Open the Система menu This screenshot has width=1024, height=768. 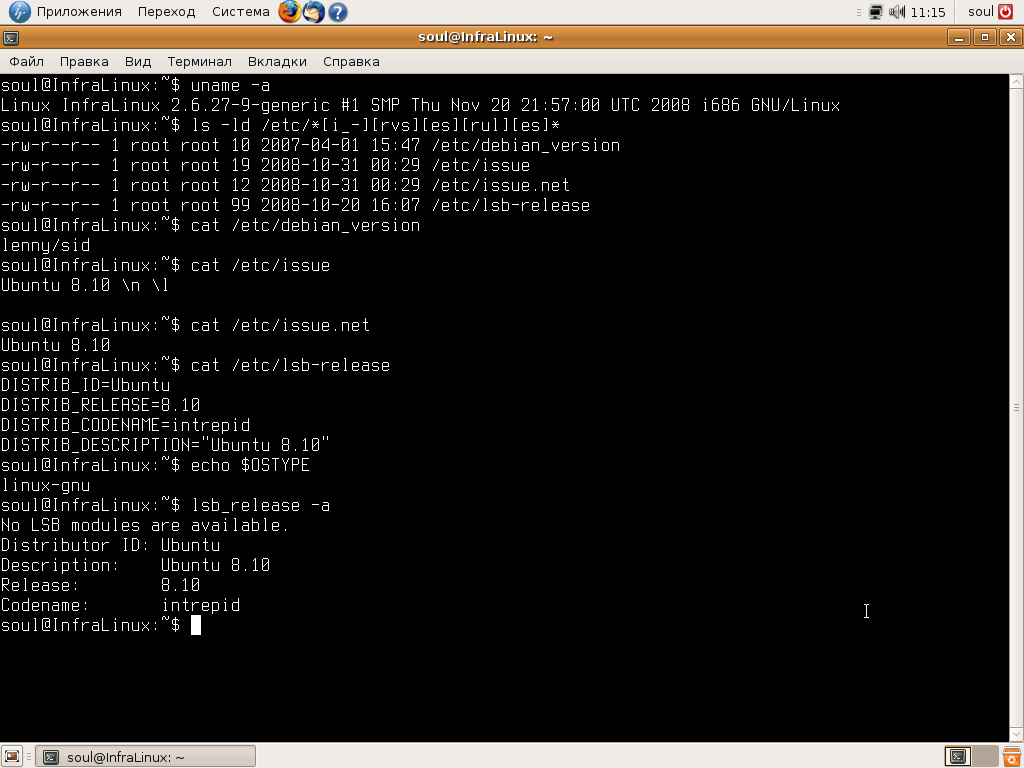click(x=241, y=12)
